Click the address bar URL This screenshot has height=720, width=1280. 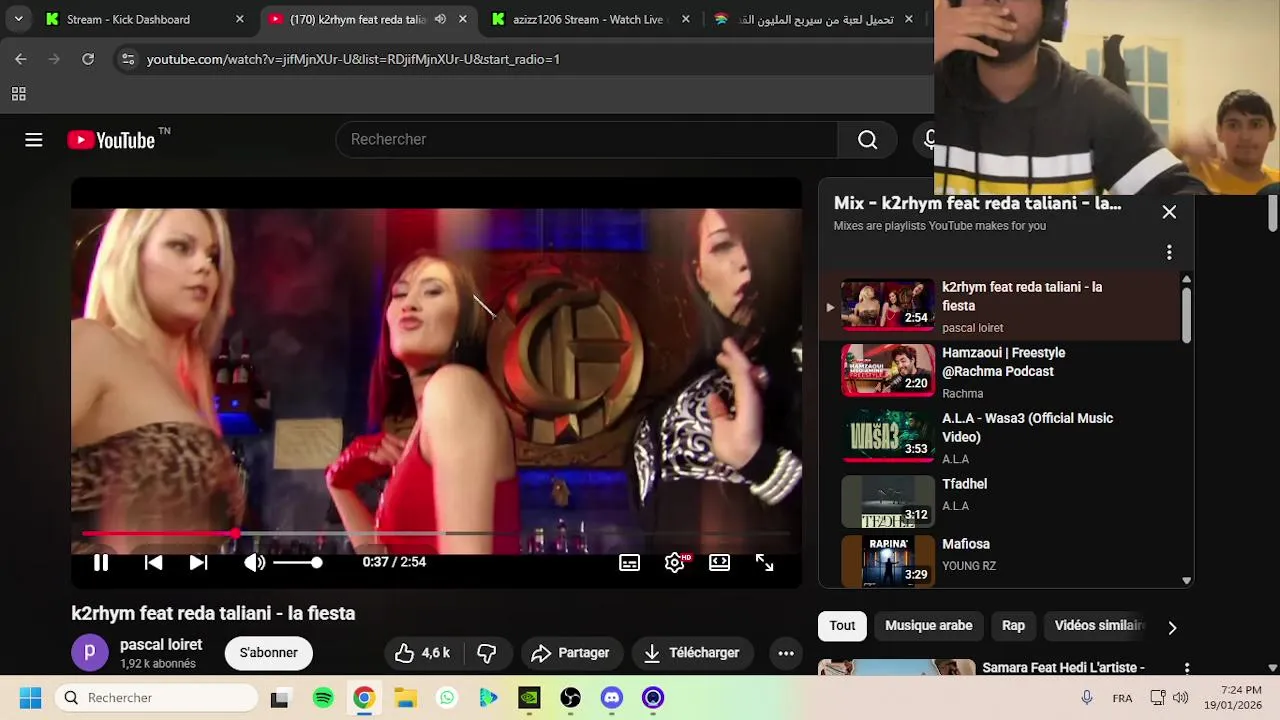pos(353,59)
